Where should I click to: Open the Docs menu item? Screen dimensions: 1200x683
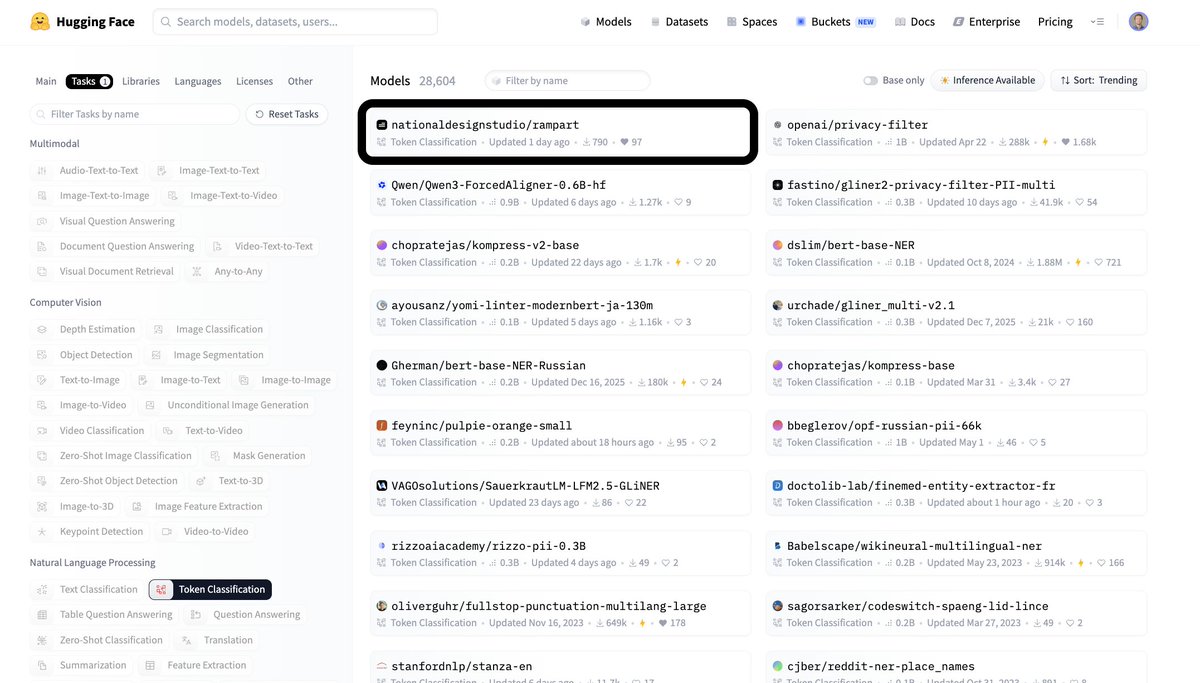click(x=915, y=21)
